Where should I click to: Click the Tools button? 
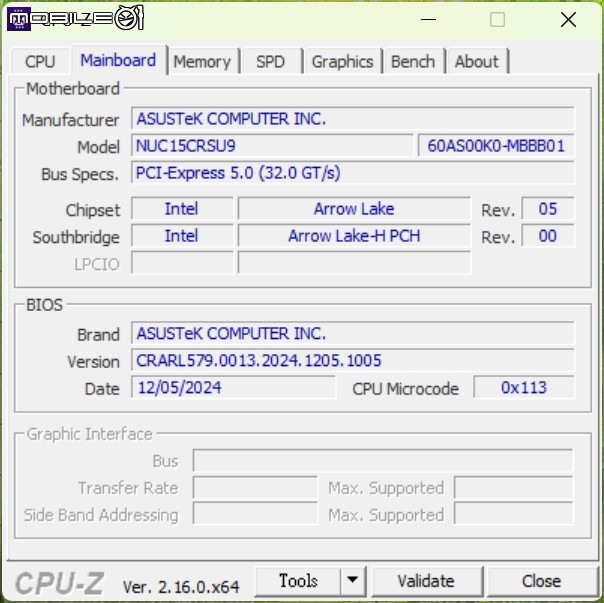298,581
